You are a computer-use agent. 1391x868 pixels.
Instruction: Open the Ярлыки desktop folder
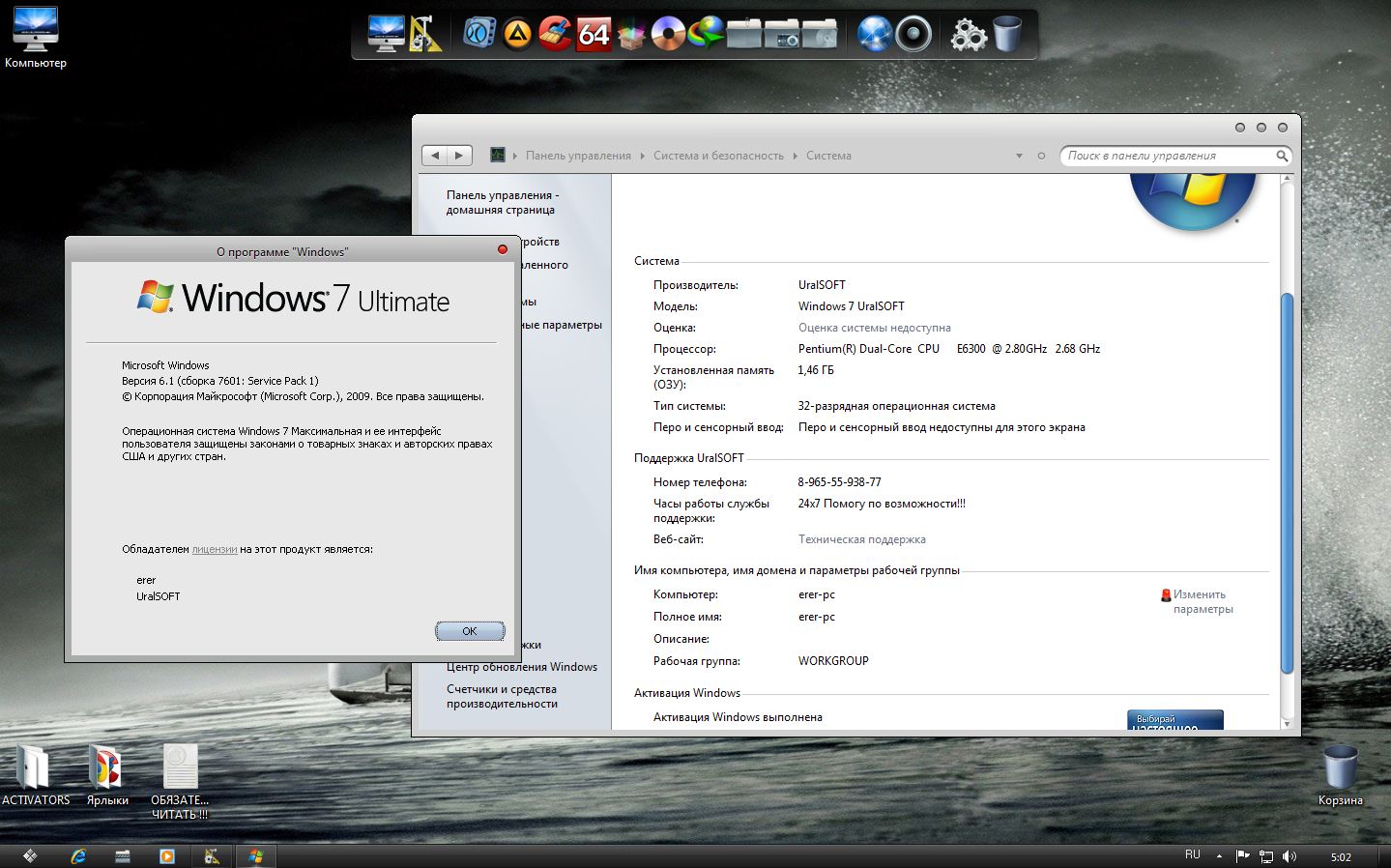click(107, 774)
